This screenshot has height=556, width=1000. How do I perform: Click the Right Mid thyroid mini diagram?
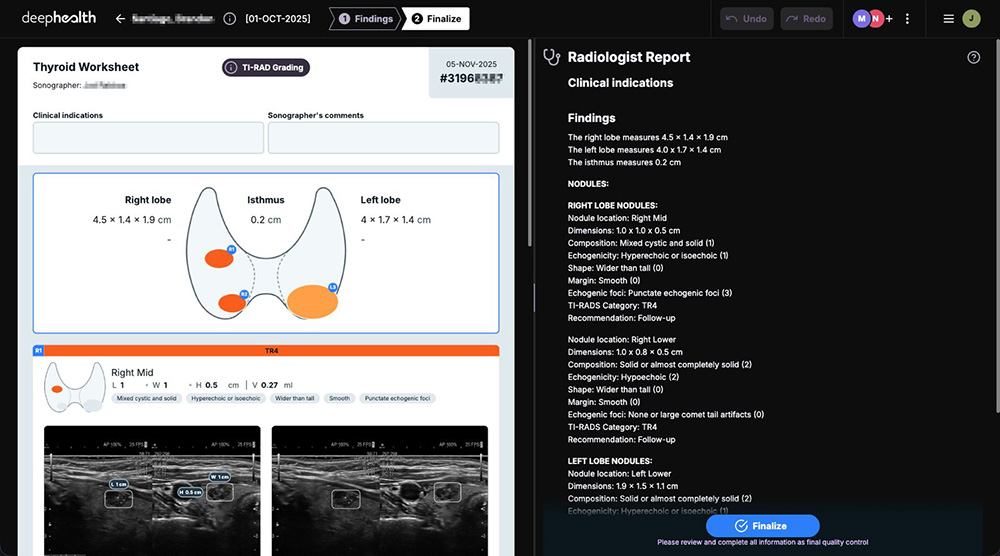pos(75,387)
